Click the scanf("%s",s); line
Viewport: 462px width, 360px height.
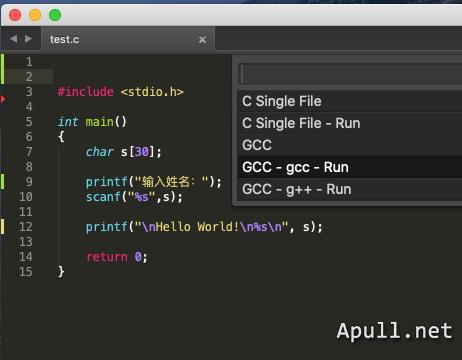[x=134, y=197]
